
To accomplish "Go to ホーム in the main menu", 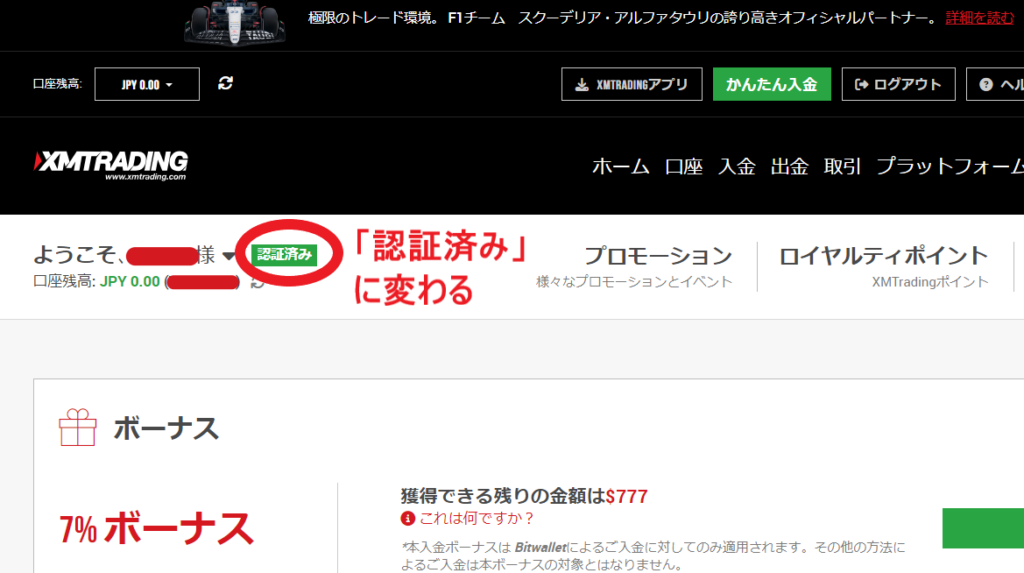I will tap(620, 167).
